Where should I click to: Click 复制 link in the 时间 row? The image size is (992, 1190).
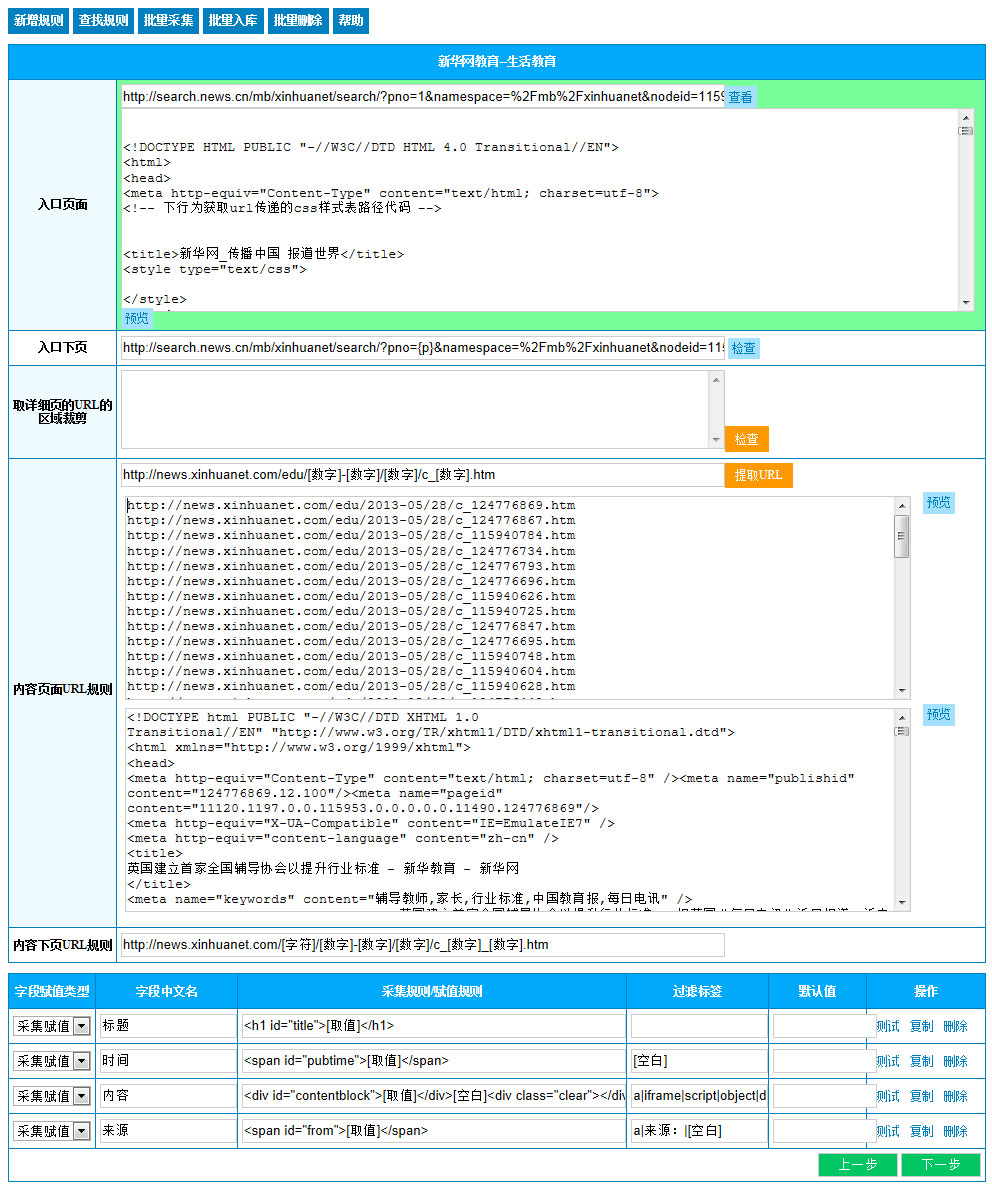coord(921,1061)
